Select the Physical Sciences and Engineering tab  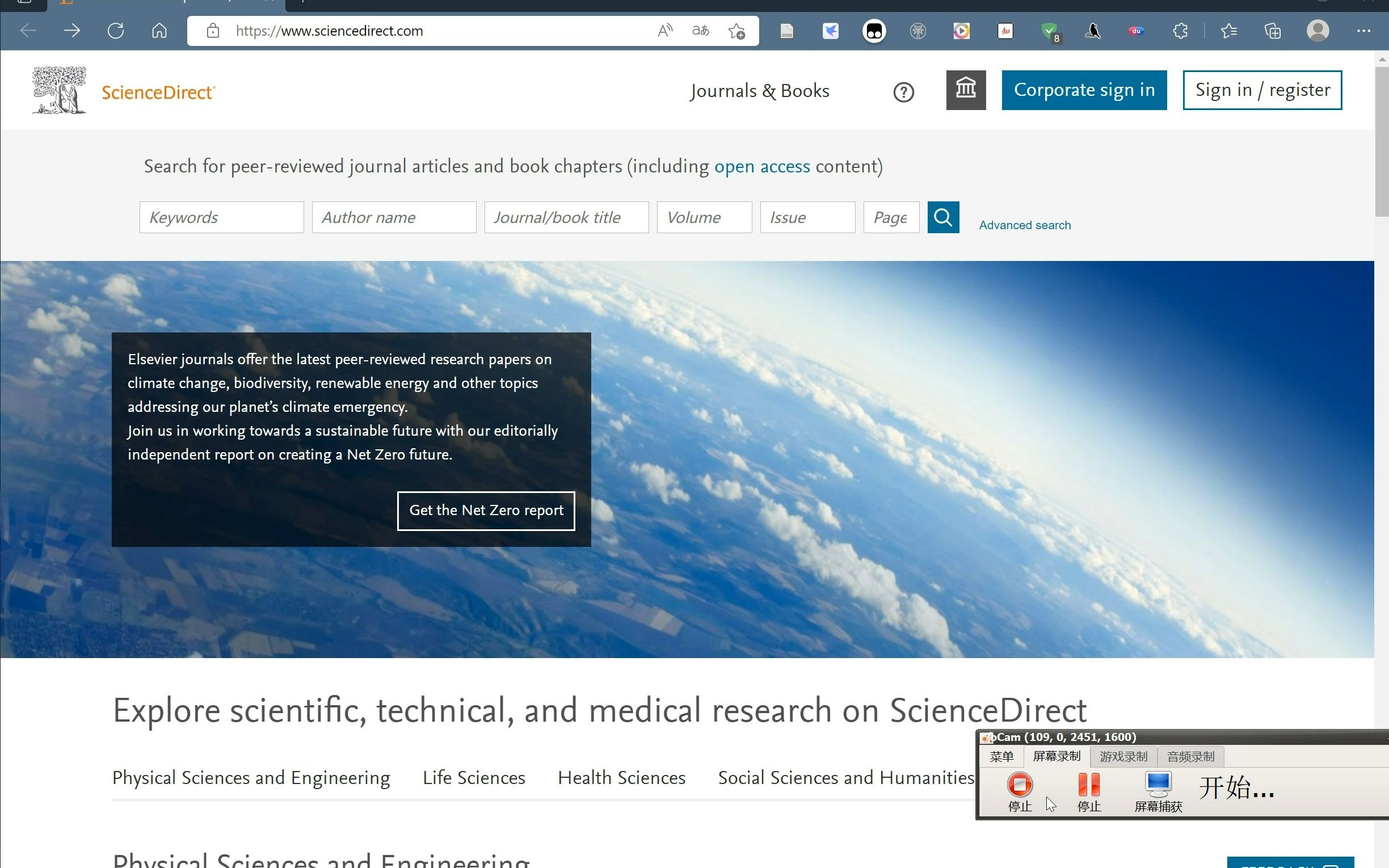click(250, 777)
